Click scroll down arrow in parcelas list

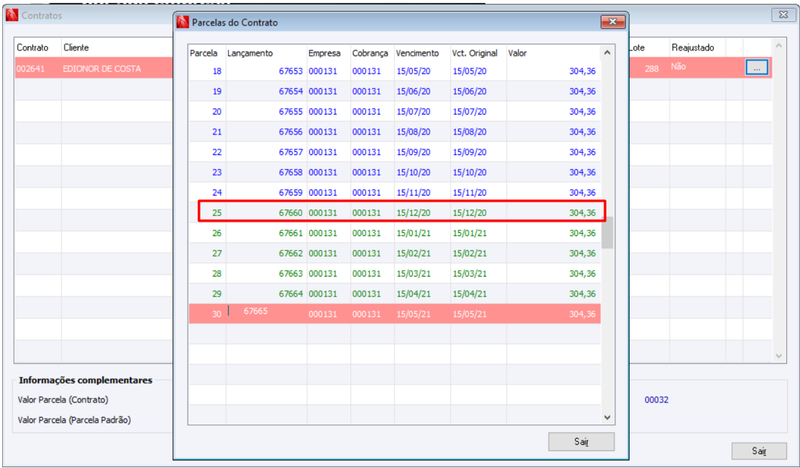pyautogui.click(x=607, y=417)
